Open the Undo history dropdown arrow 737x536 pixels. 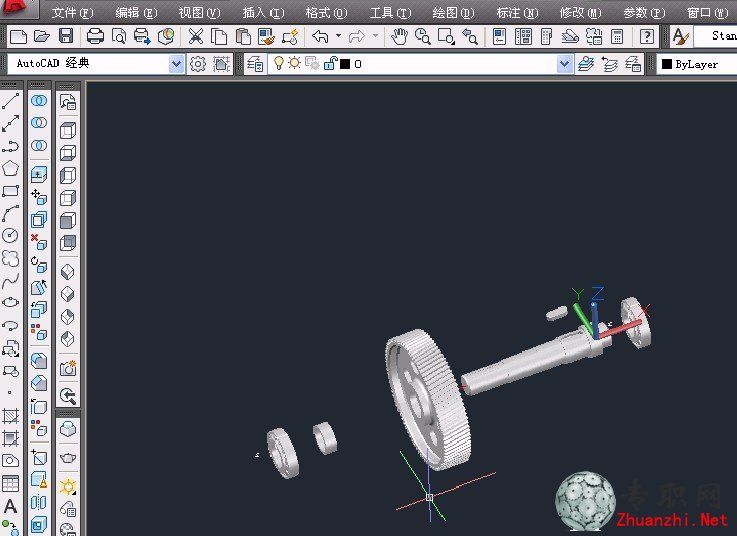[x=338, y=36]
